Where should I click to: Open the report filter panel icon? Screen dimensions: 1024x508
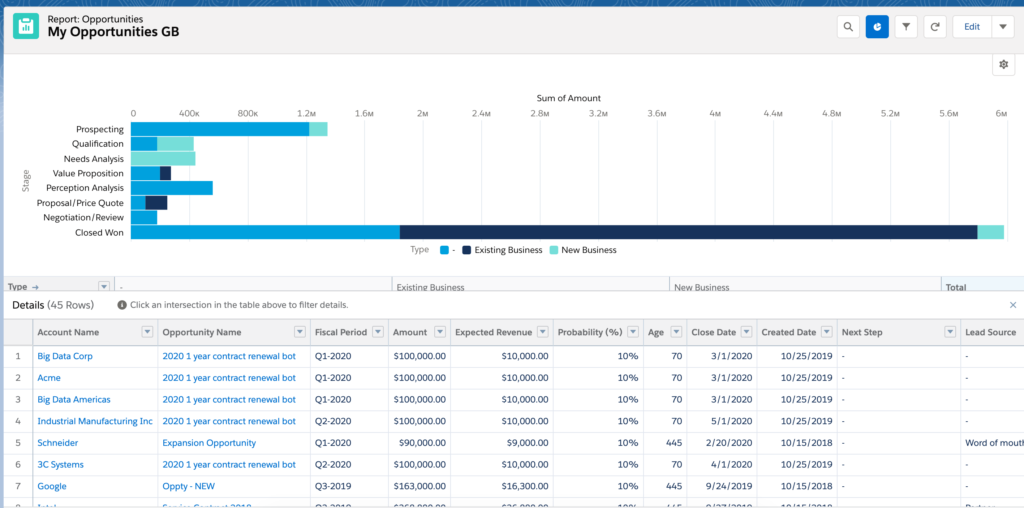tap(906, 27)
